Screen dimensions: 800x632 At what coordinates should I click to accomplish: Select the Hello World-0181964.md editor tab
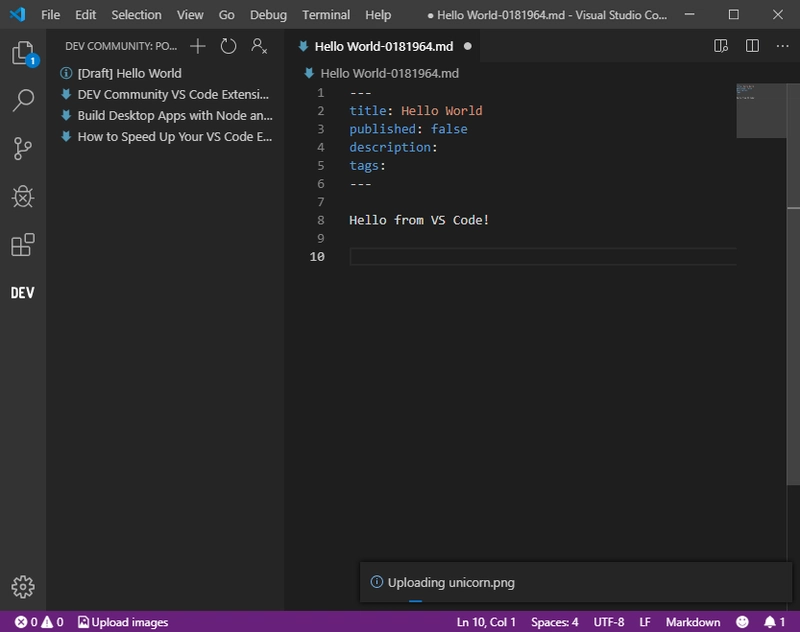coord(382,46)
